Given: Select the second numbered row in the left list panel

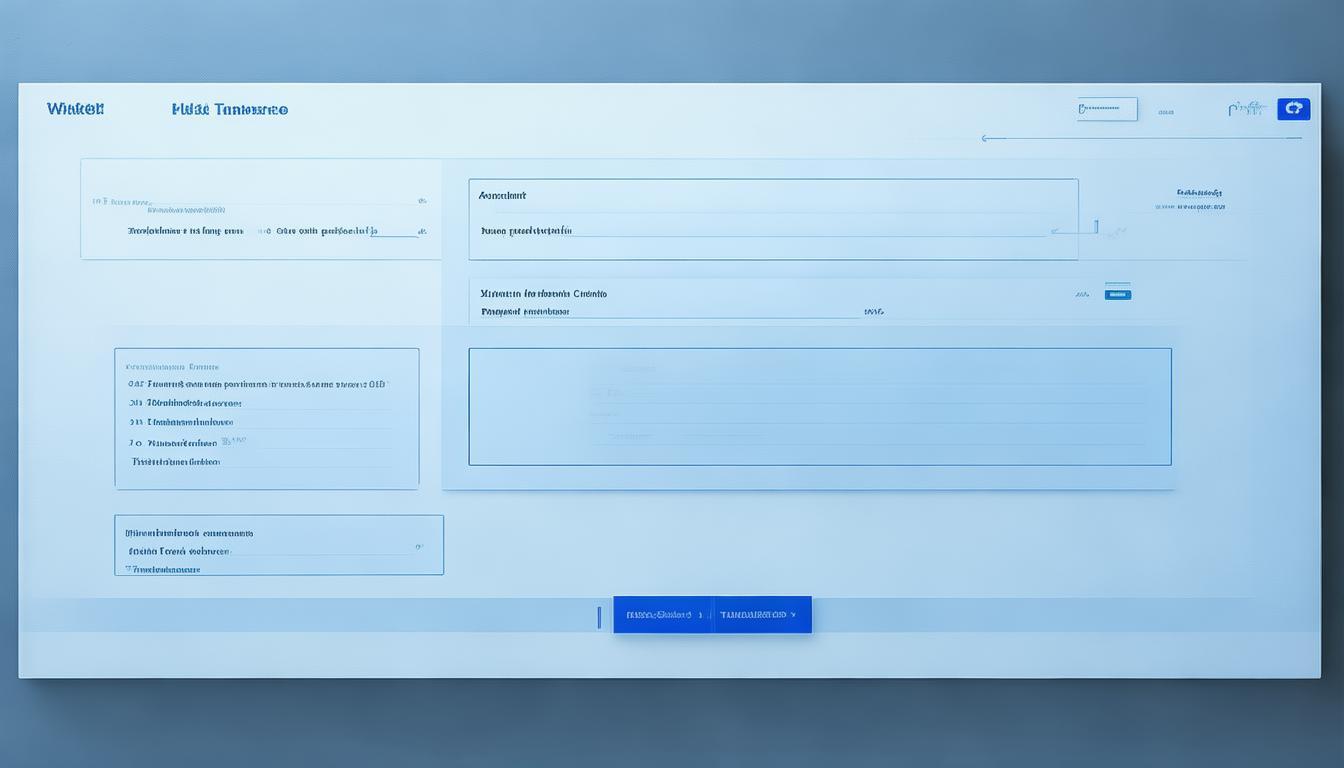Looking at the screenshot, I should [x=190, y=404].
